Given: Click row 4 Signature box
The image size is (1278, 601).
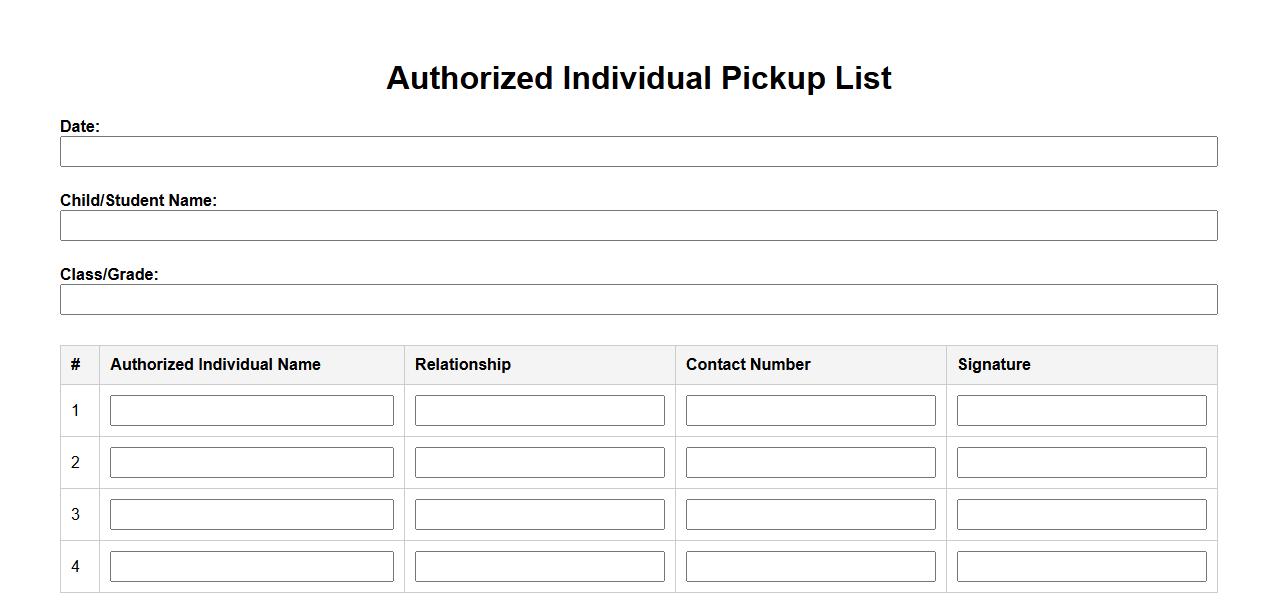Looking at the screenshot, I should (x=1082, y=567).
